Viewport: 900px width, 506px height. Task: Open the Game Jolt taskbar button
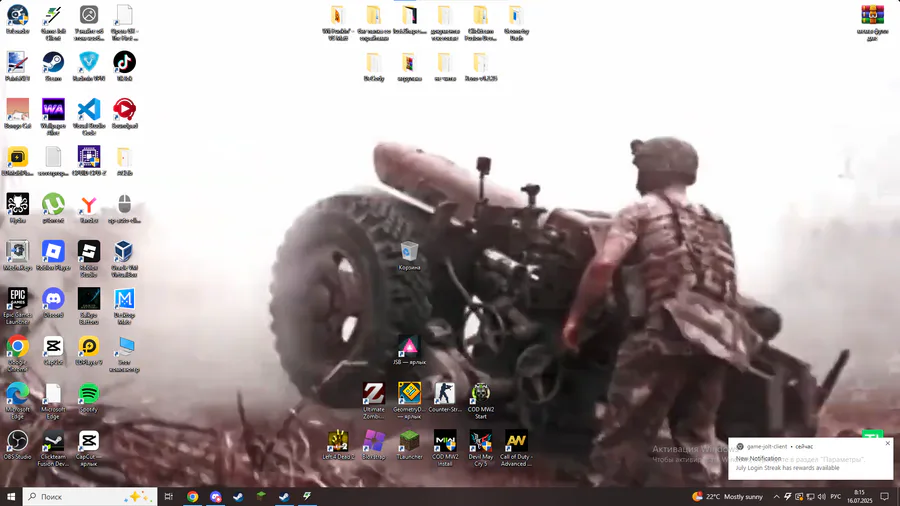(x=307, y=496)
